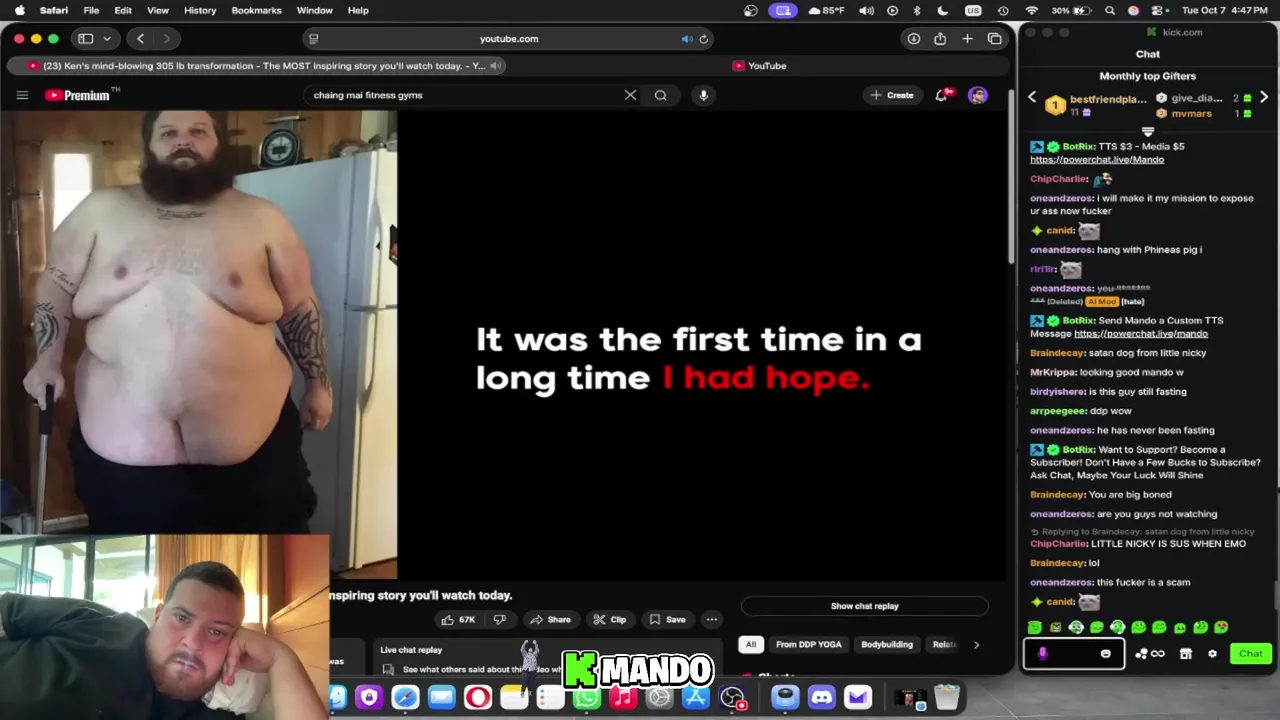
Task: Save the video to a playlist
Action: [x=667, y=619]
